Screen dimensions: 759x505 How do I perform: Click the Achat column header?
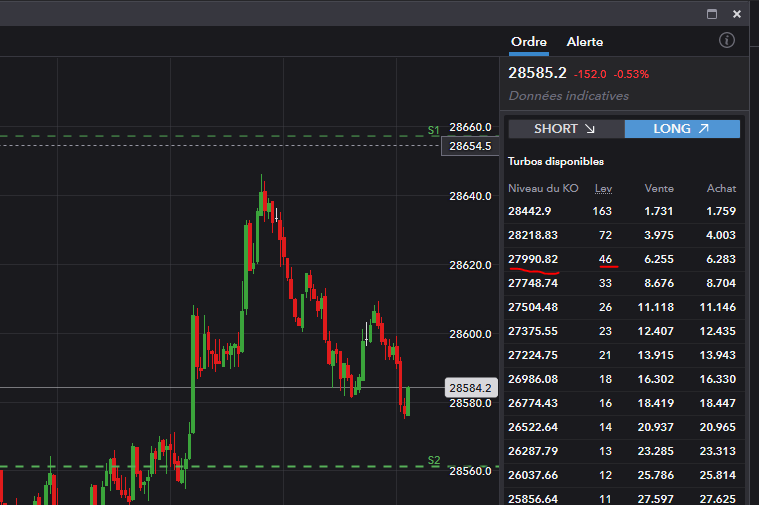[x=721, y=188]
